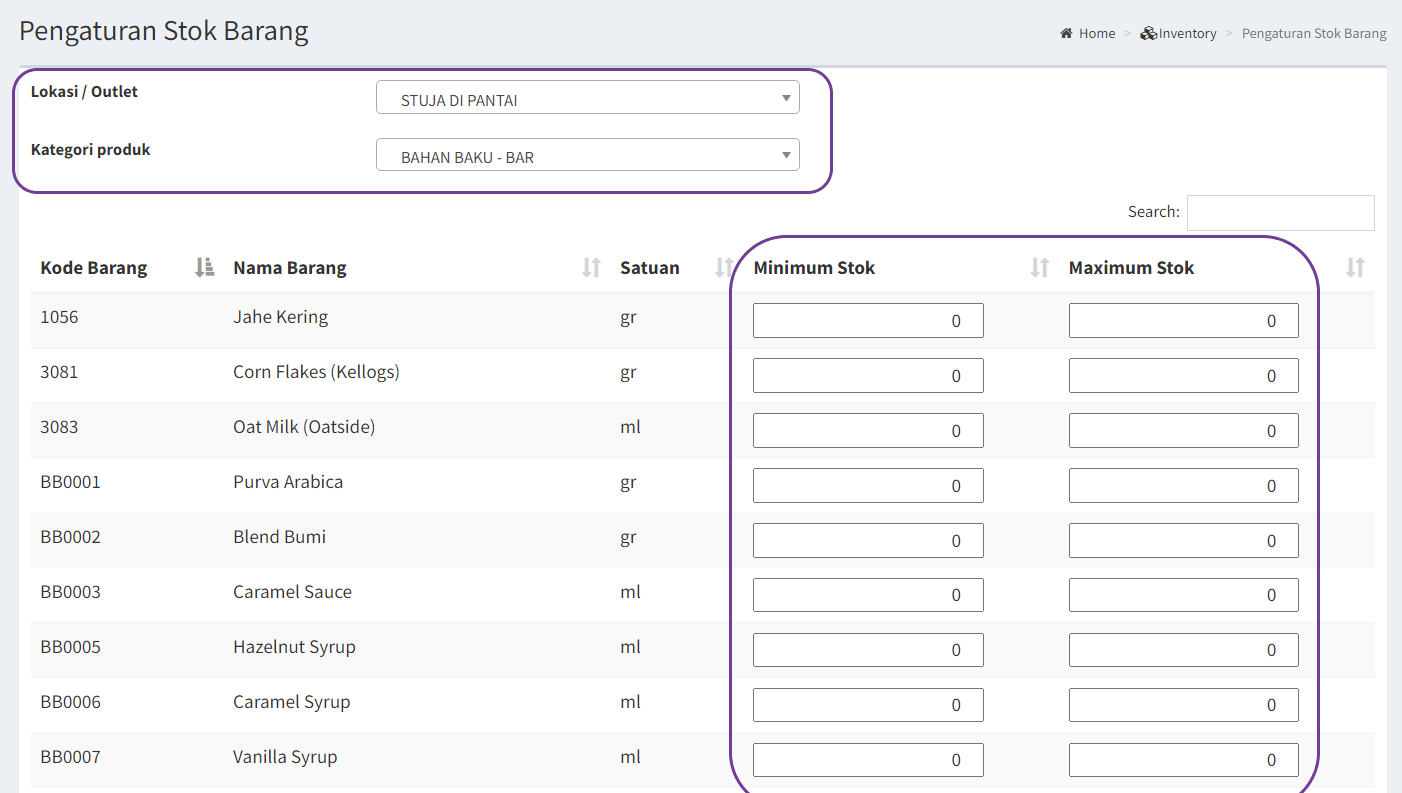Screen dimensions: 1402x793
Task: Edit Maximum Stok for Corn Flakes (Kellogs)
Action: pyautogui.click(x=1184, y=376)
